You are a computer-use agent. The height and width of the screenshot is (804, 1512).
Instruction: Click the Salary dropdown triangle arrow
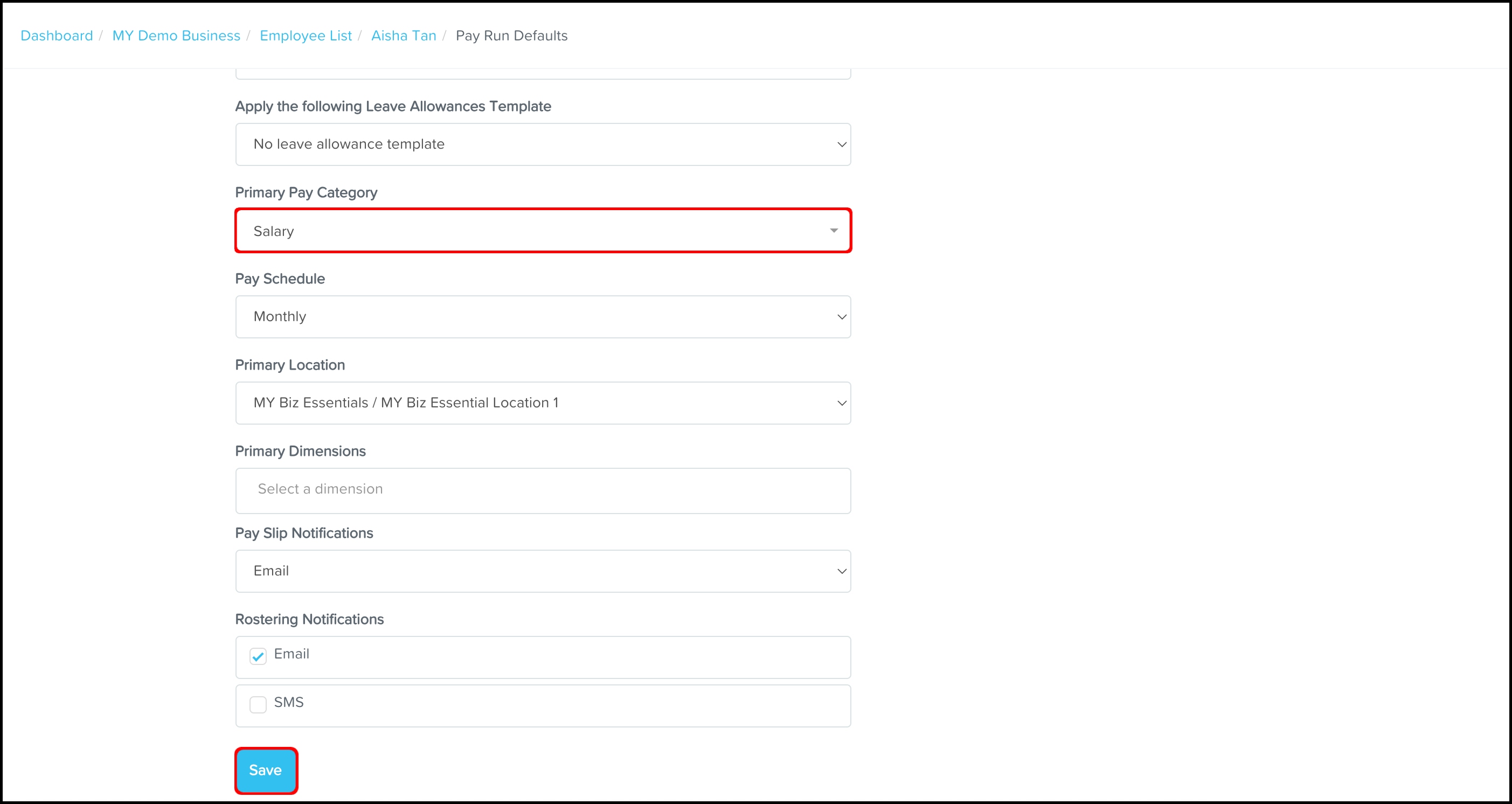tap(834, 231)
